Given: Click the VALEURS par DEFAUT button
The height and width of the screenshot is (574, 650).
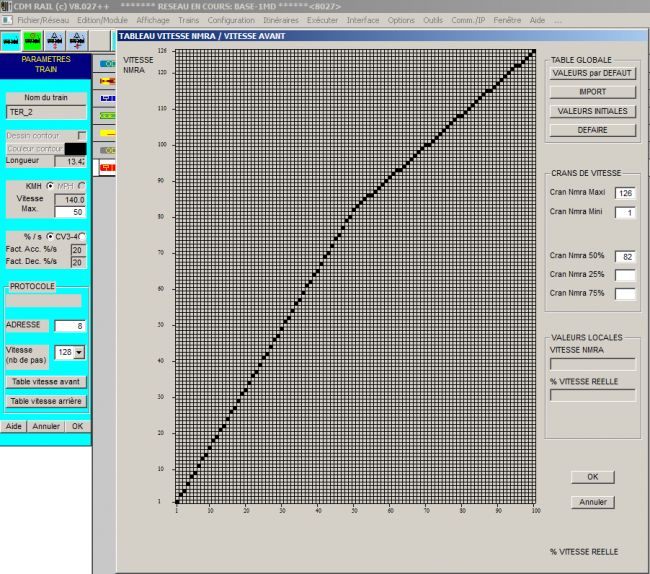Looking at the screenshot, I should 592,73.
